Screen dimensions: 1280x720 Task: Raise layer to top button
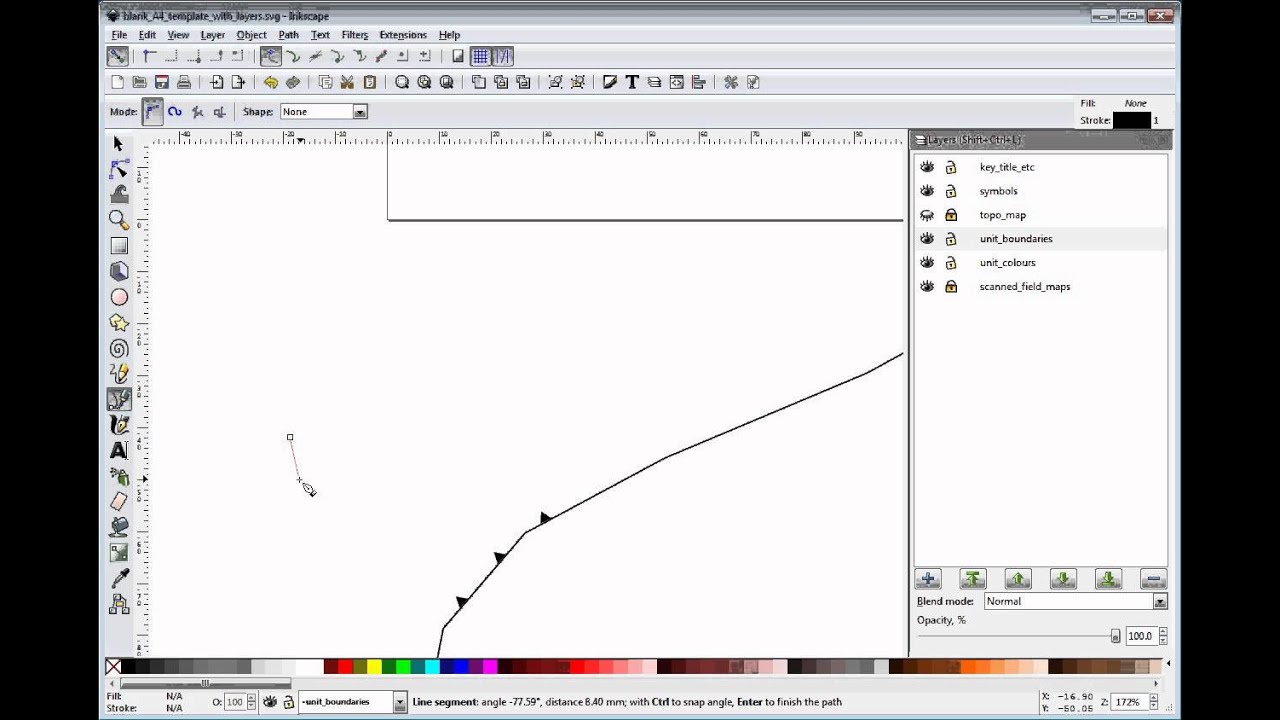[x=973, y=579]
